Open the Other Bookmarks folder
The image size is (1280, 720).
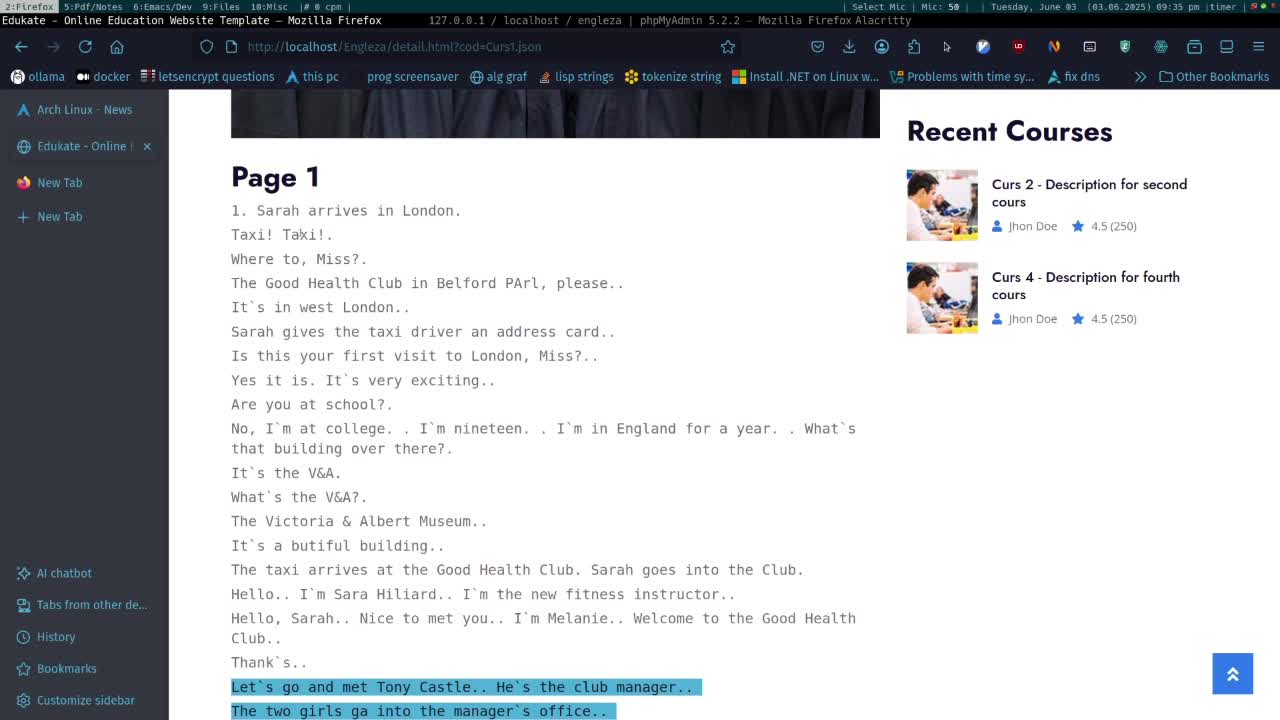coord(1214,76)
